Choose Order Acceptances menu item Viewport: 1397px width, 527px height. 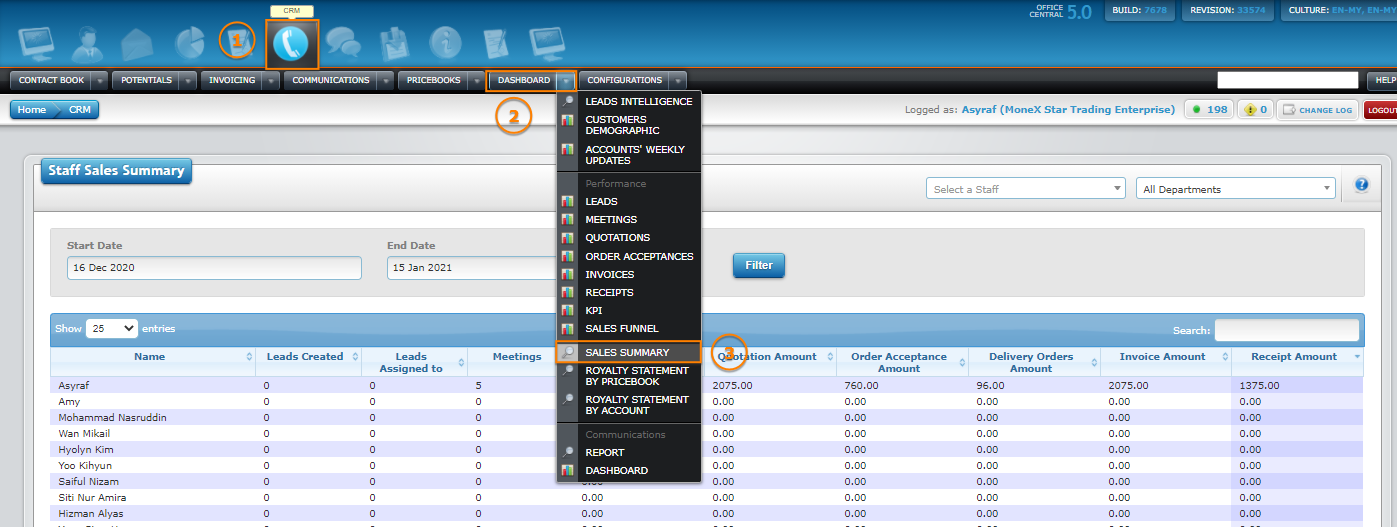629,257
